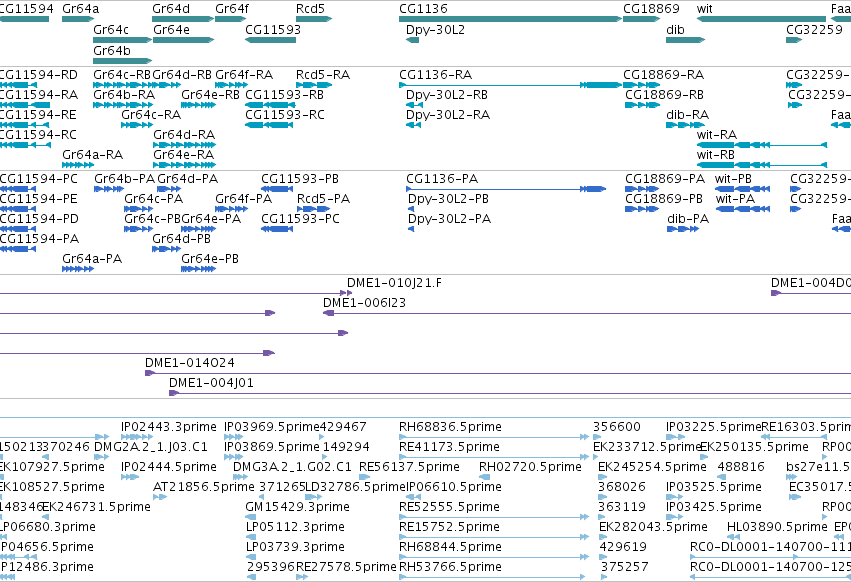Select the CG1136-RA transcript

510,85
